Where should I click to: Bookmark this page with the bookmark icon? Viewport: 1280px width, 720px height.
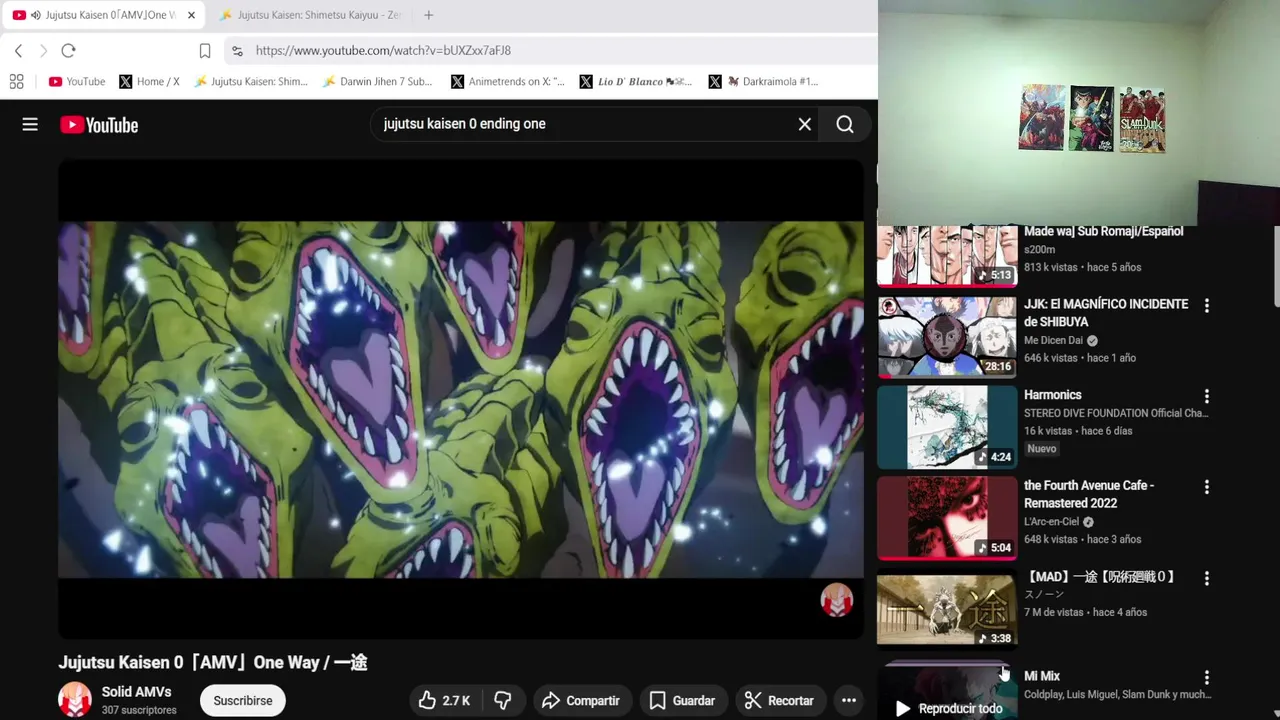[x=205, y=50]
